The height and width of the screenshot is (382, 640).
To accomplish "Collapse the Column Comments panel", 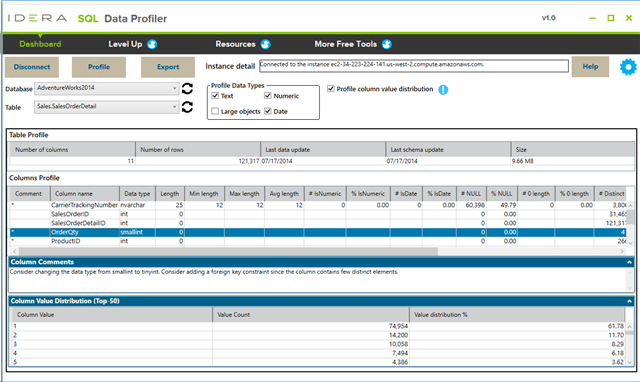I will [x=629, y=262].
